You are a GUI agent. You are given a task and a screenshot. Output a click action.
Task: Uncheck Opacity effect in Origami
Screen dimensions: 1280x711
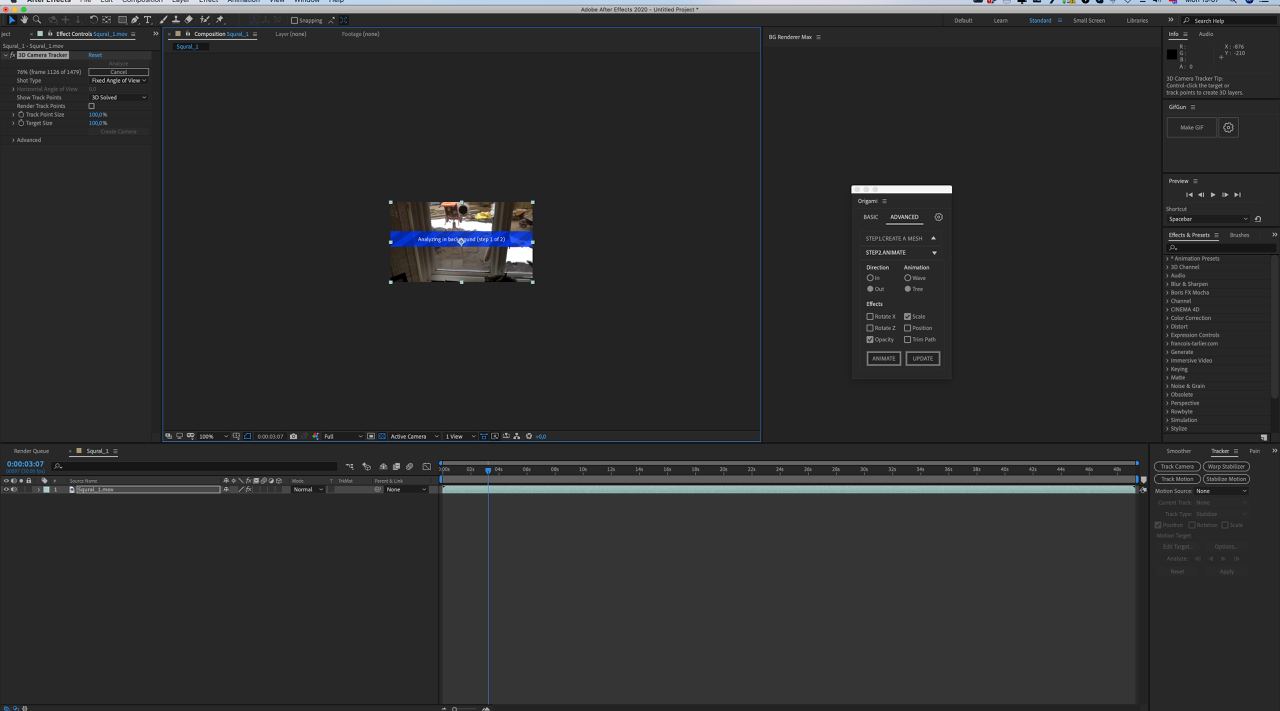click(870, 339)
